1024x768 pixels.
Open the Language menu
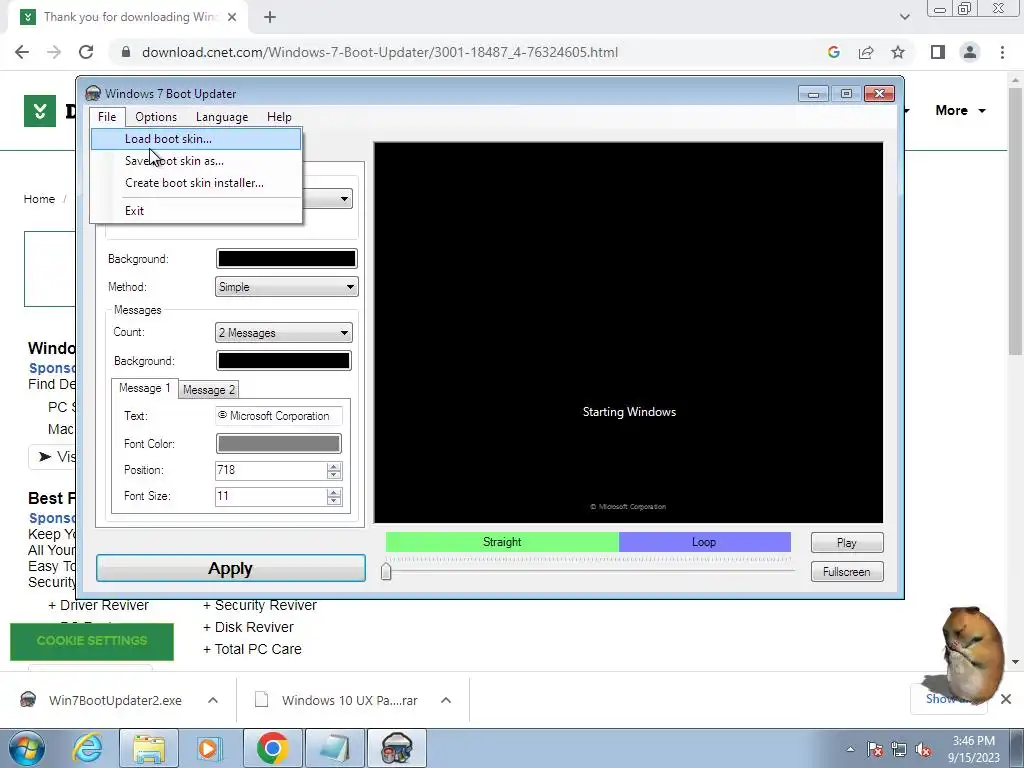point(222,117)
